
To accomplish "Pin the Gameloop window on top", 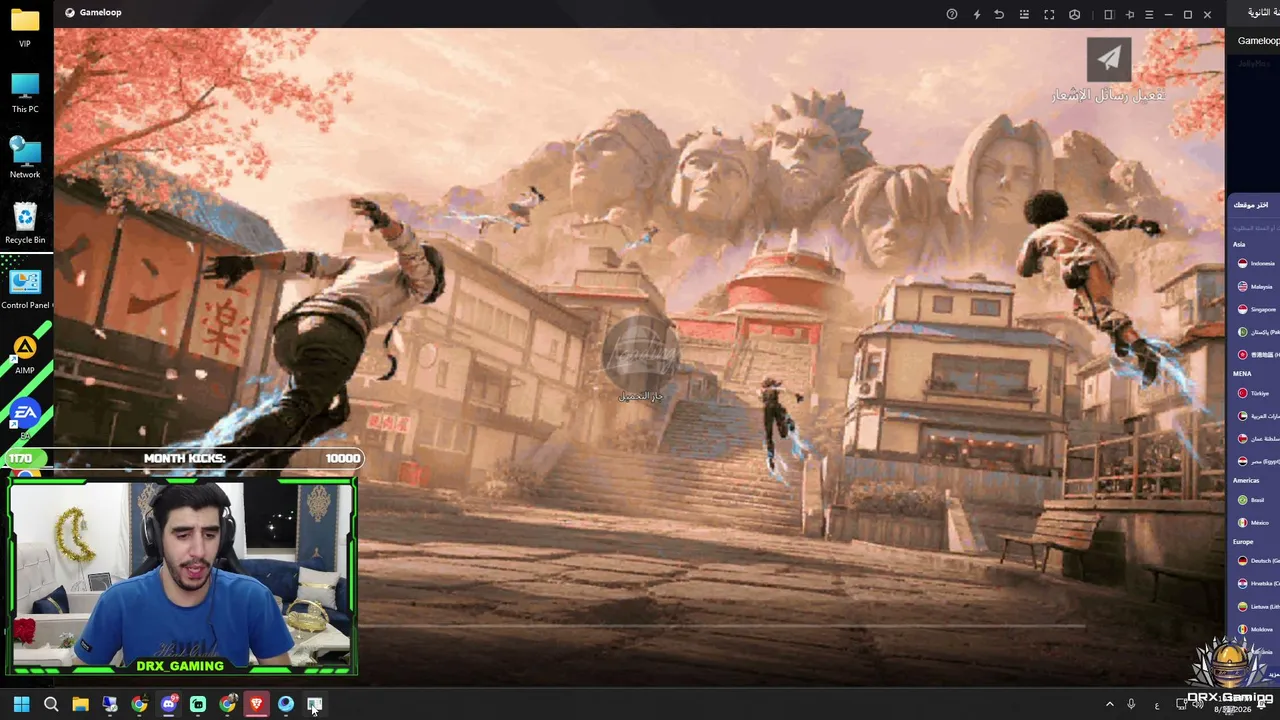I will pyautogui.click(x=1130, y=14).
